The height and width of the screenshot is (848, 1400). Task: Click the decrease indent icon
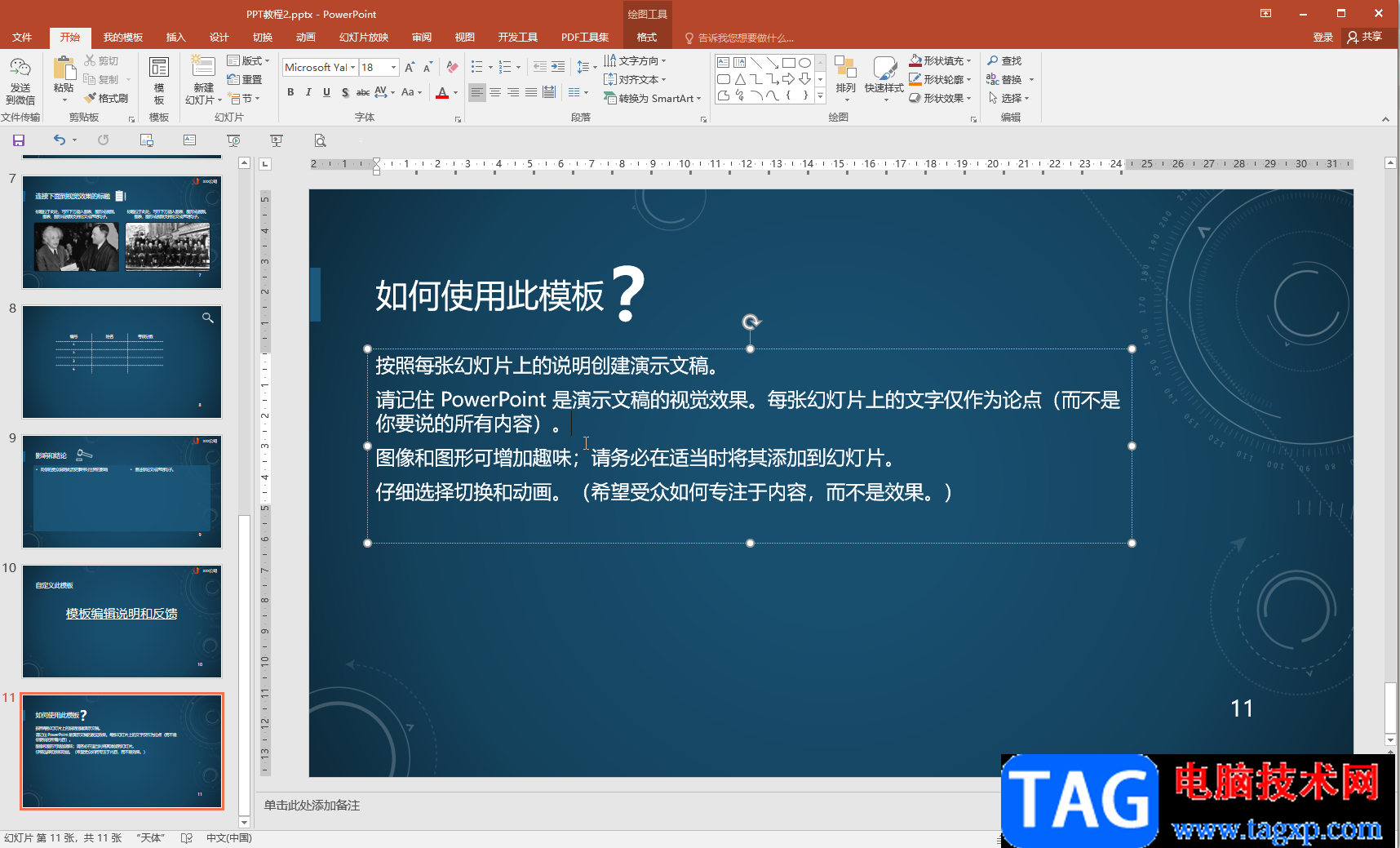click(540, 67)
